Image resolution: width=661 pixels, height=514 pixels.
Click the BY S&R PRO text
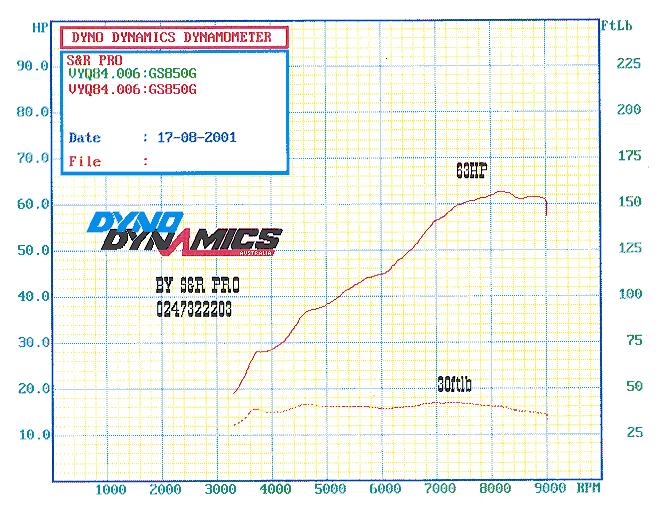coord(197,286)
